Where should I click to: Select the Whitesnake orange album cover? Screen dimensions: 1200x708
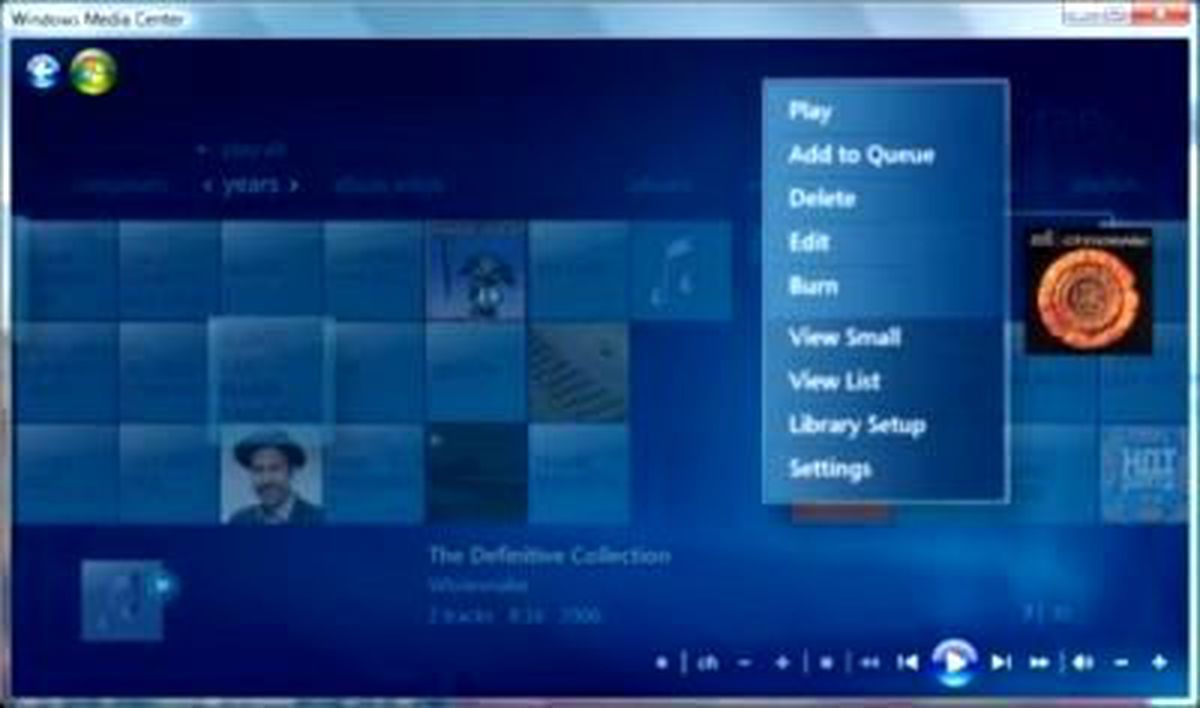pos(1089,290)
